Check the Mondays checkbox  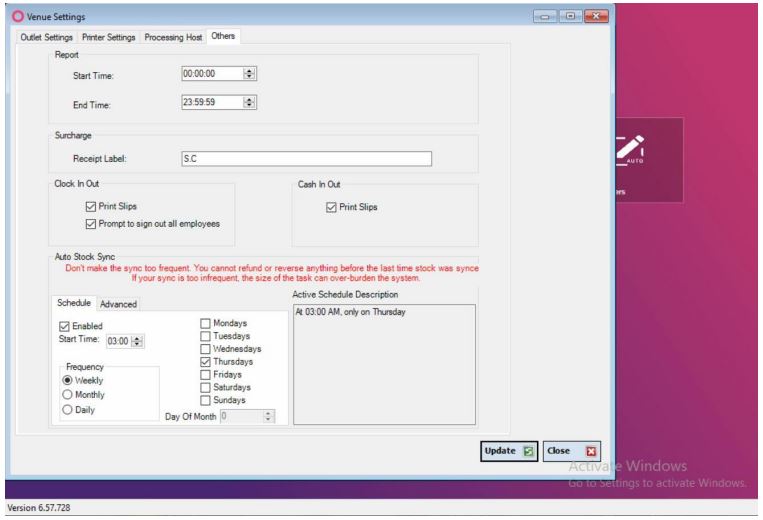coord(206,323)
